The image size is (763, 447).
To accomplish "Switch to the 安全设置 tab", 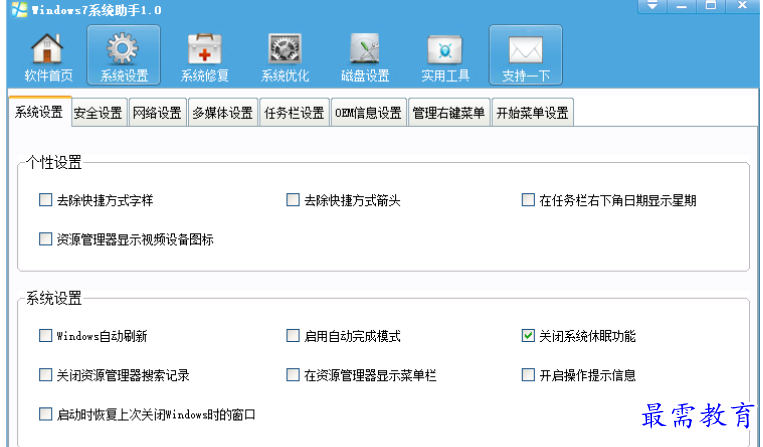I will coord(98,113).
